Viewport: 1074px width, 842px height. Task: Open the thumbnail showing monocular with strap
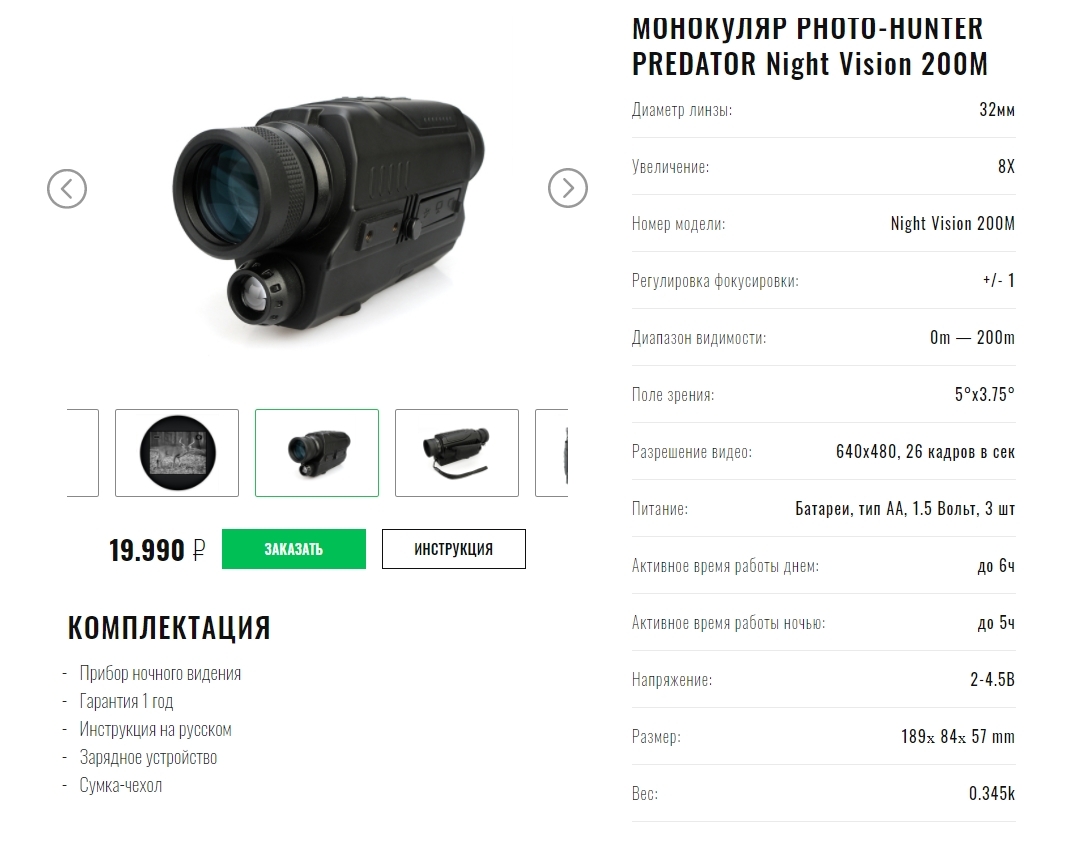pos(457,453)
